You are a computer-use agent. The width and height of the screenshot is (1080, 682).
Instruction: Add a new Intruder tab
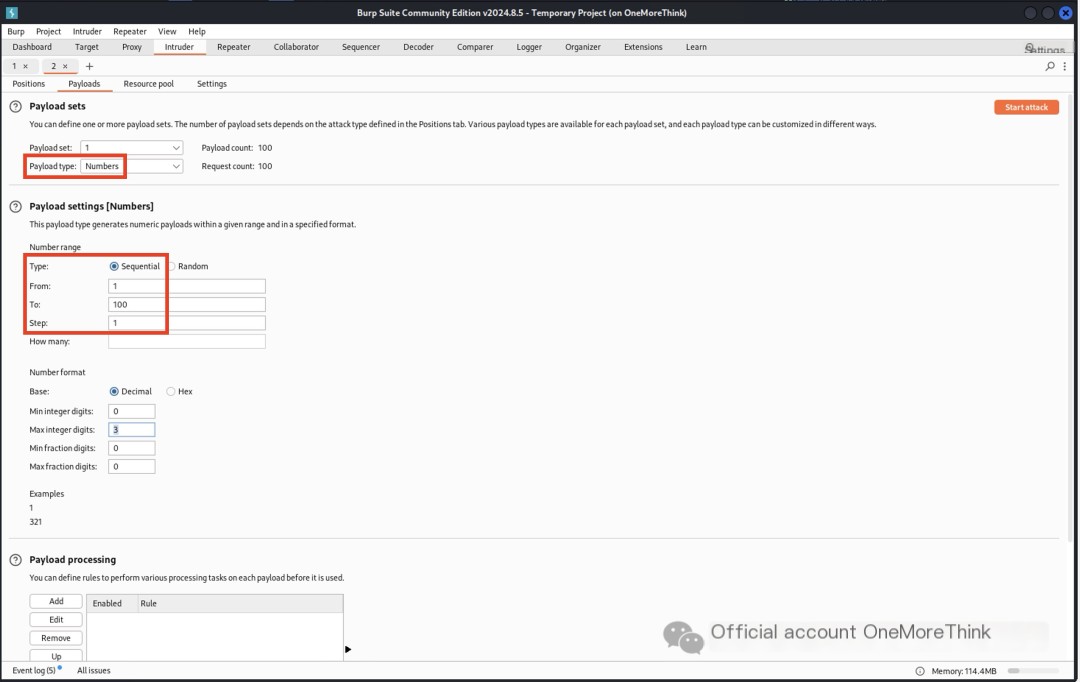[89, 66]
